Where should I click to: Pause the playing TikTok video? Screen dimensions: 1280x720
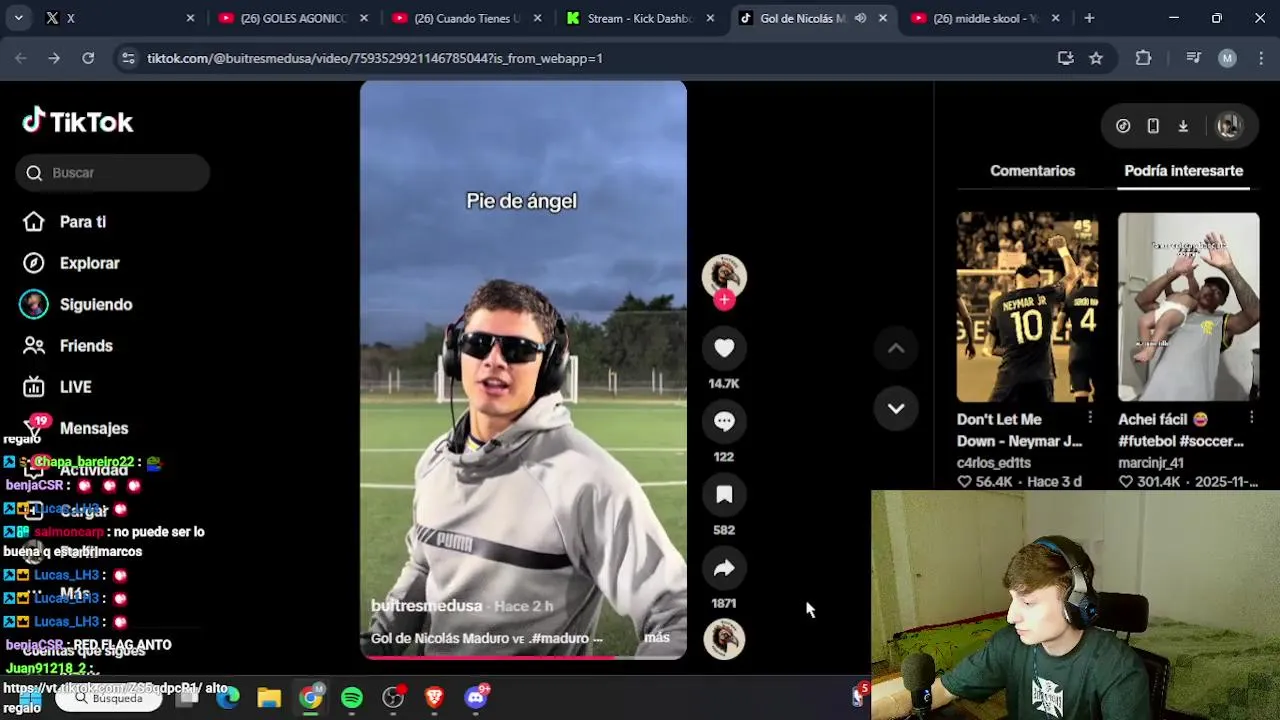coord(523,370)
